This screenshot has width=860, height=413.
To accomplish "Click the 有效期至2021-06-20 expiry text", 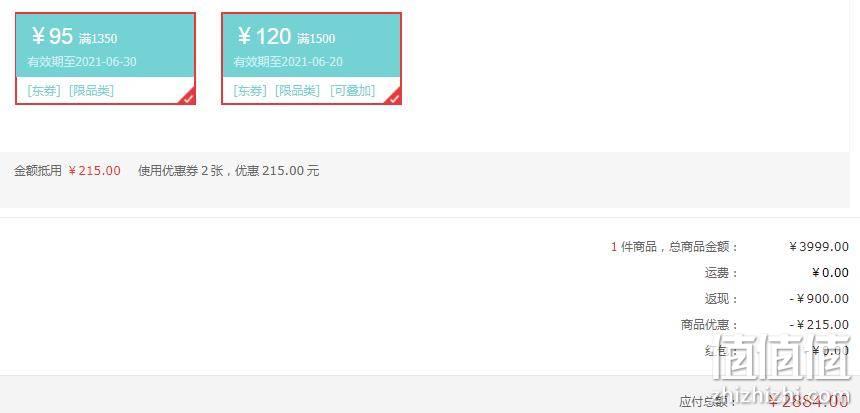I will point(288,62).
